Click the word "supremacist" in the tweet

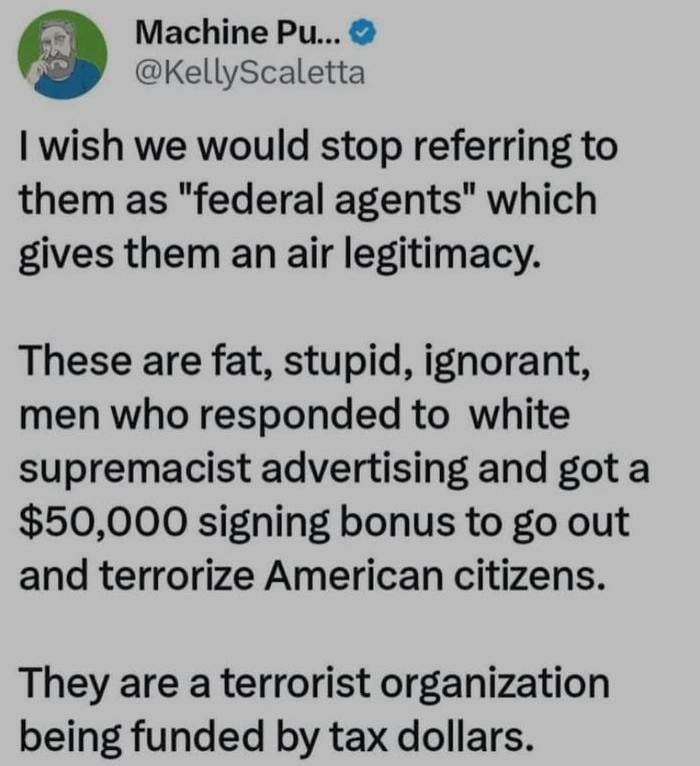click(135, 469)
